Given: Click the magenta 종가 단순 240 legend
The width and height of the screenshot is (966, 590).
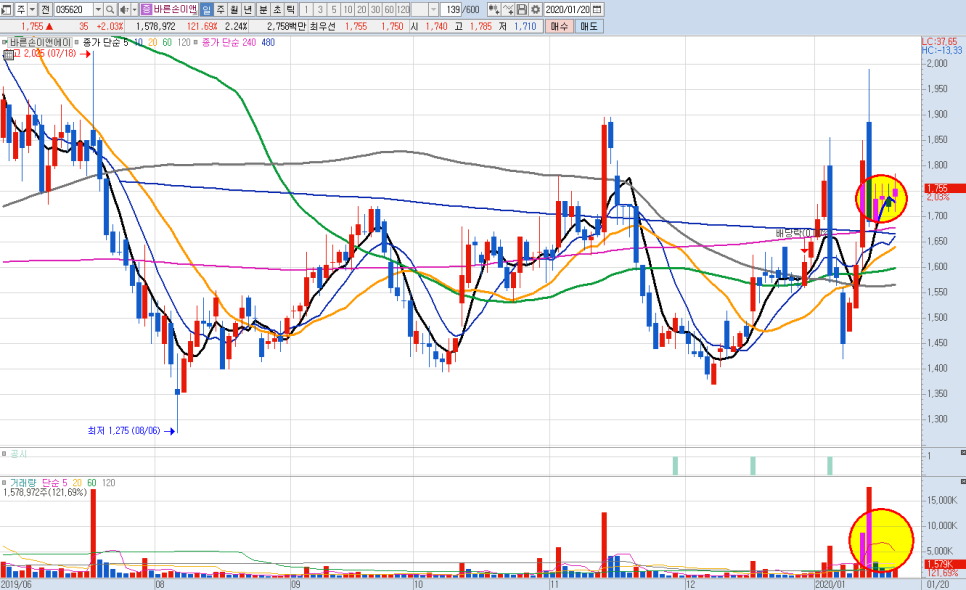Looking at the screenshot, I should point(229,42).
